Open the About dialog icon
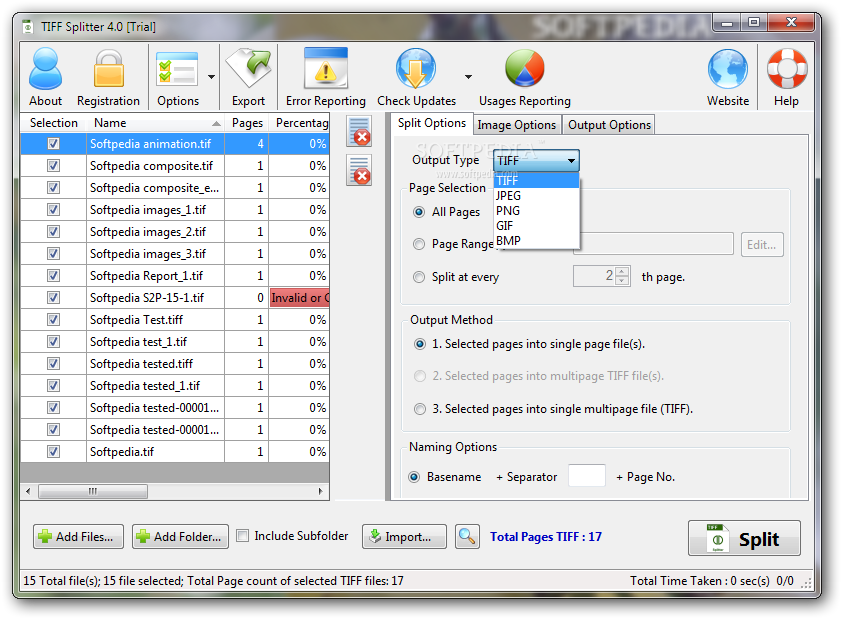Viewport: 842px width, 619px height. pos(46,69)
